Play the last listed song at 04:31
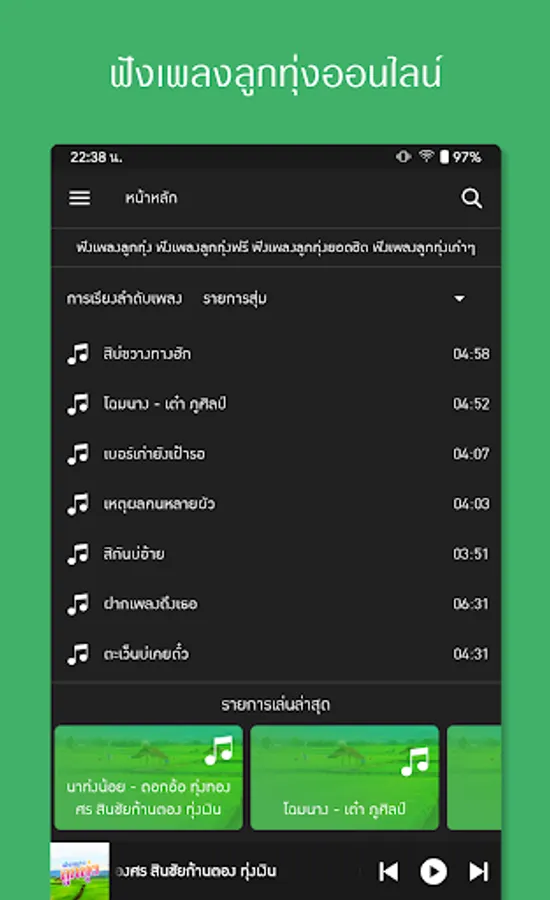The image size is (550, 900). tap(276, 653)
